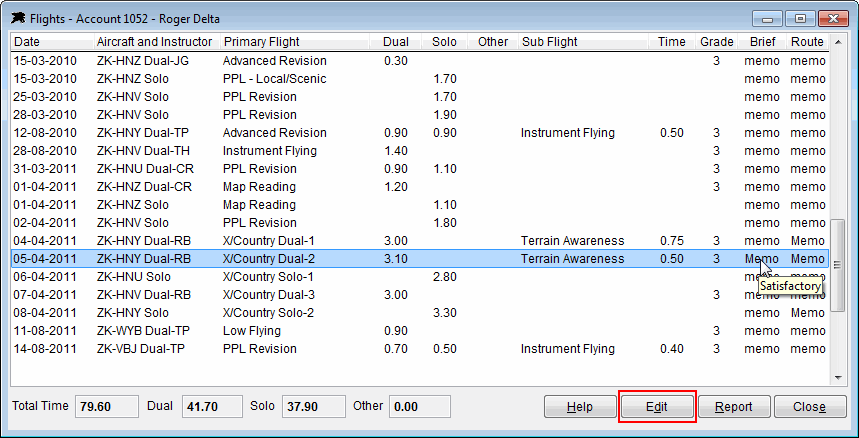
Task: Click the Brief memo of 11-08-2011 row
Action: (761, 331)
